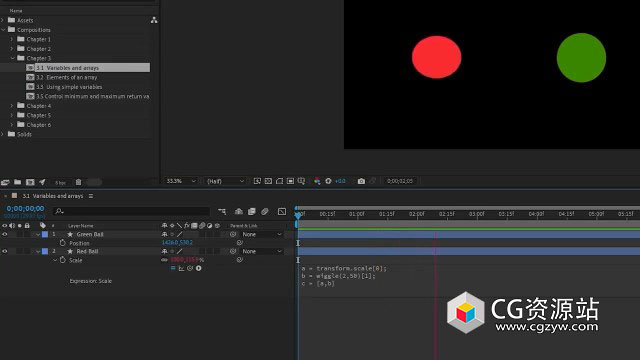
Task: Click the parent pick whip for Green Ball
Action: point(233,234)
